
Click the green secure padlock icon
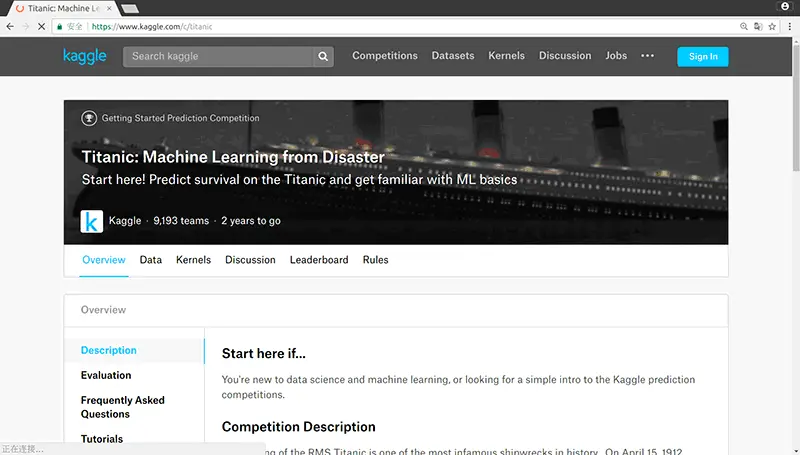(x=60, y=27)
